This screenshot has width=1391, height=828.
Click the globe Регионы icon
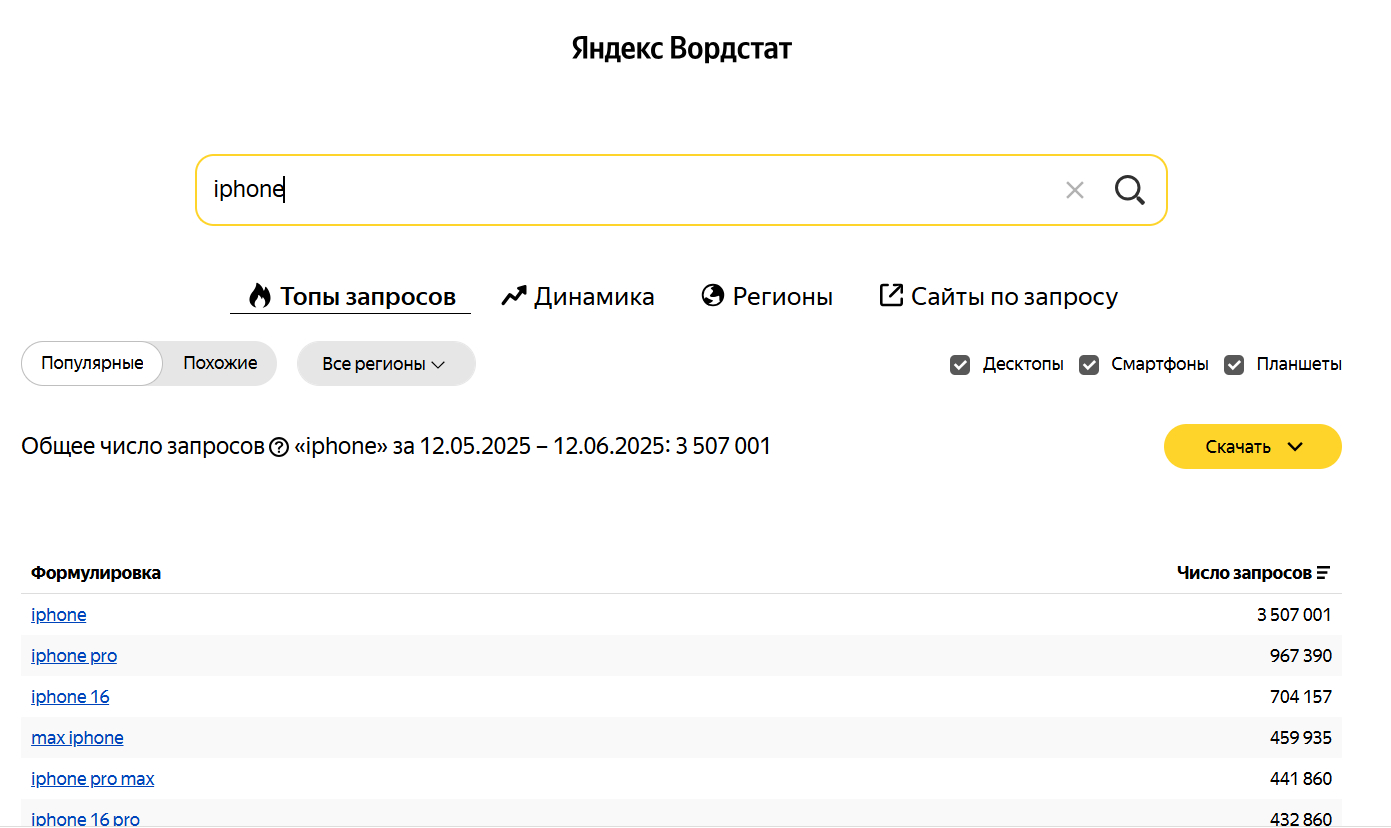click(713, 296)
